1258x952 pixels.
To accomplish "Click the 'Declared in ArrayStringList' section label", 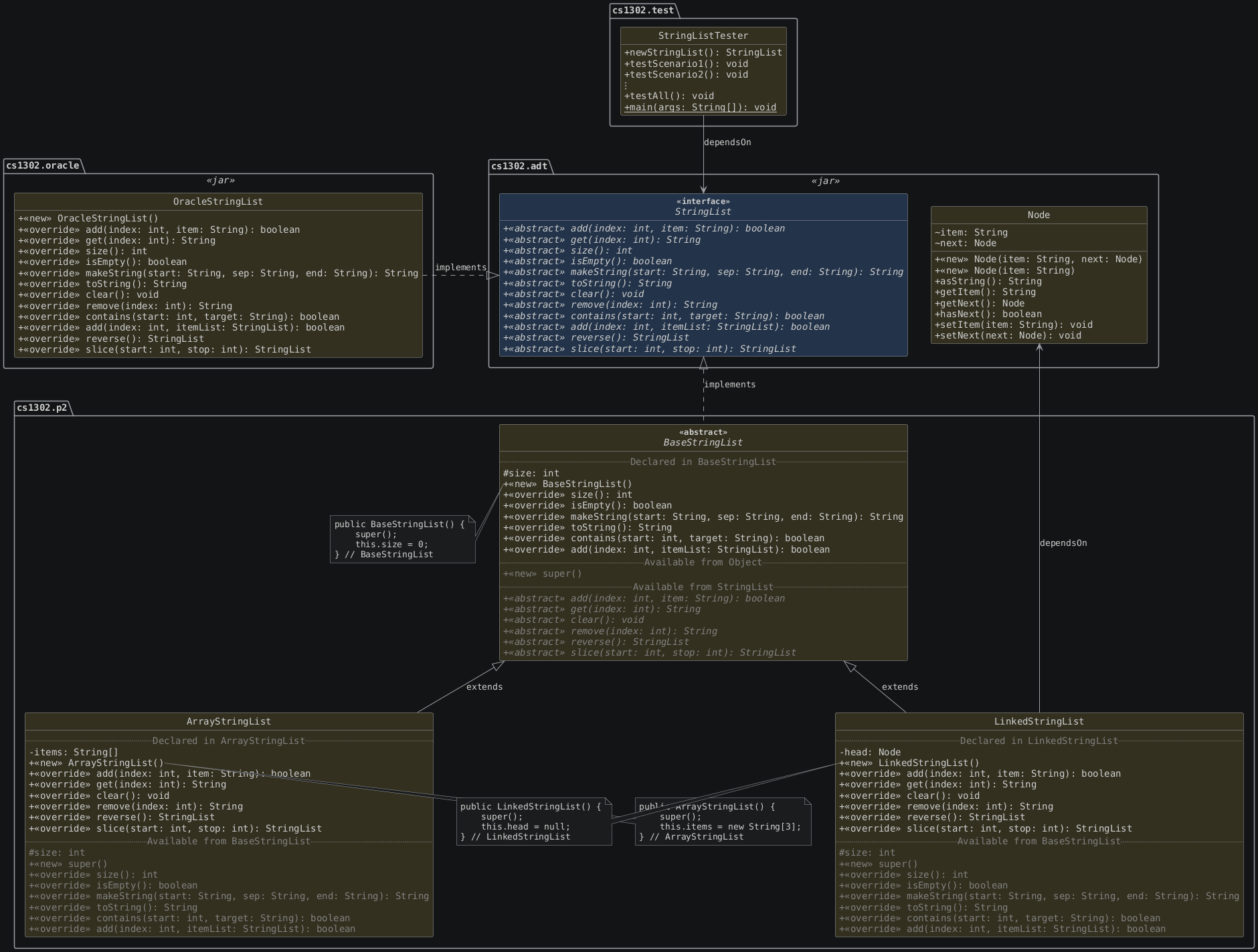I will tap(229, 741).
